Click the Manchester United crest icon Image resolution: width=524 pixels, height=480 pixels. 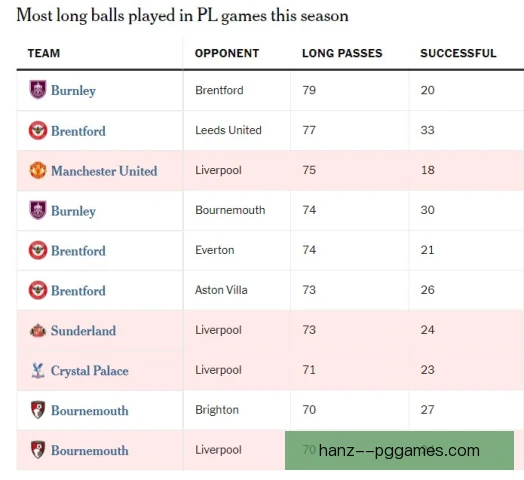(x=38, y=170)
